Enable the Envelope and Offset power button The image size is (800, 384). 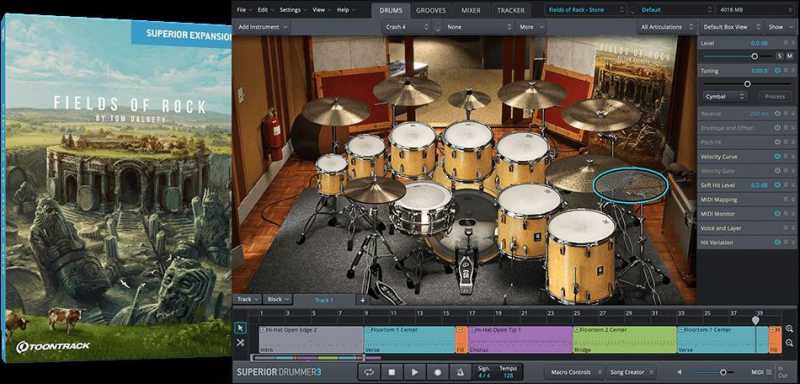pos(778,128)
